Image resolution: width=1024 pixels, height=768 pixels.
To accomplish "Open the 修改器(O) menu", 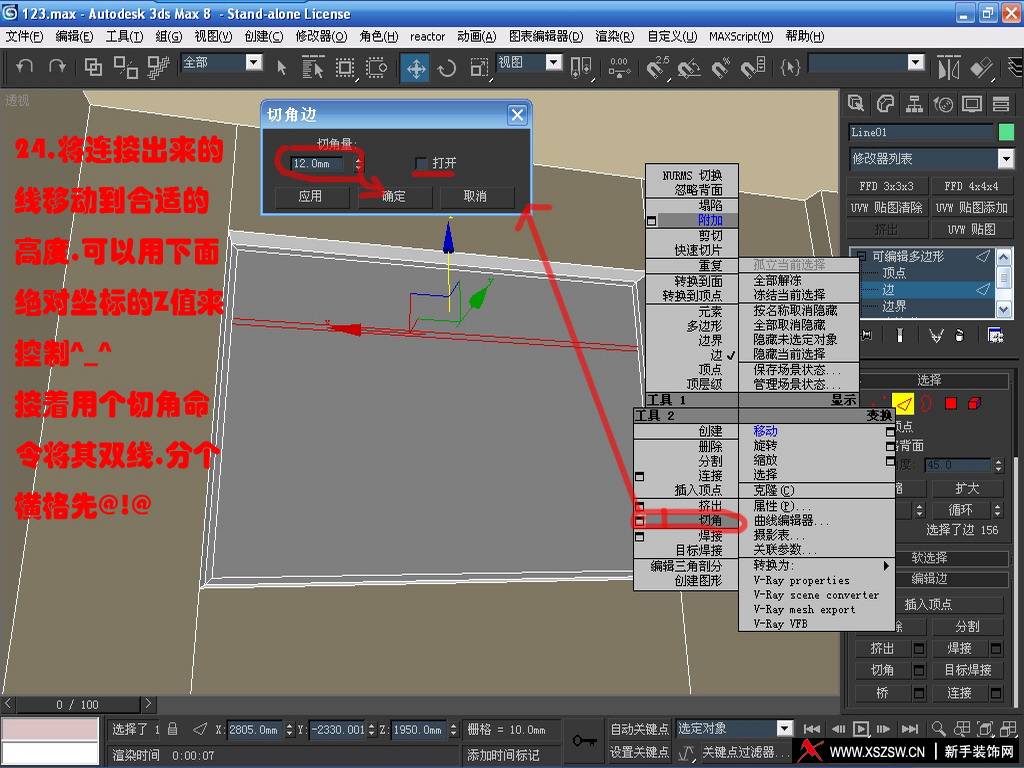I will tap(321, 36).
